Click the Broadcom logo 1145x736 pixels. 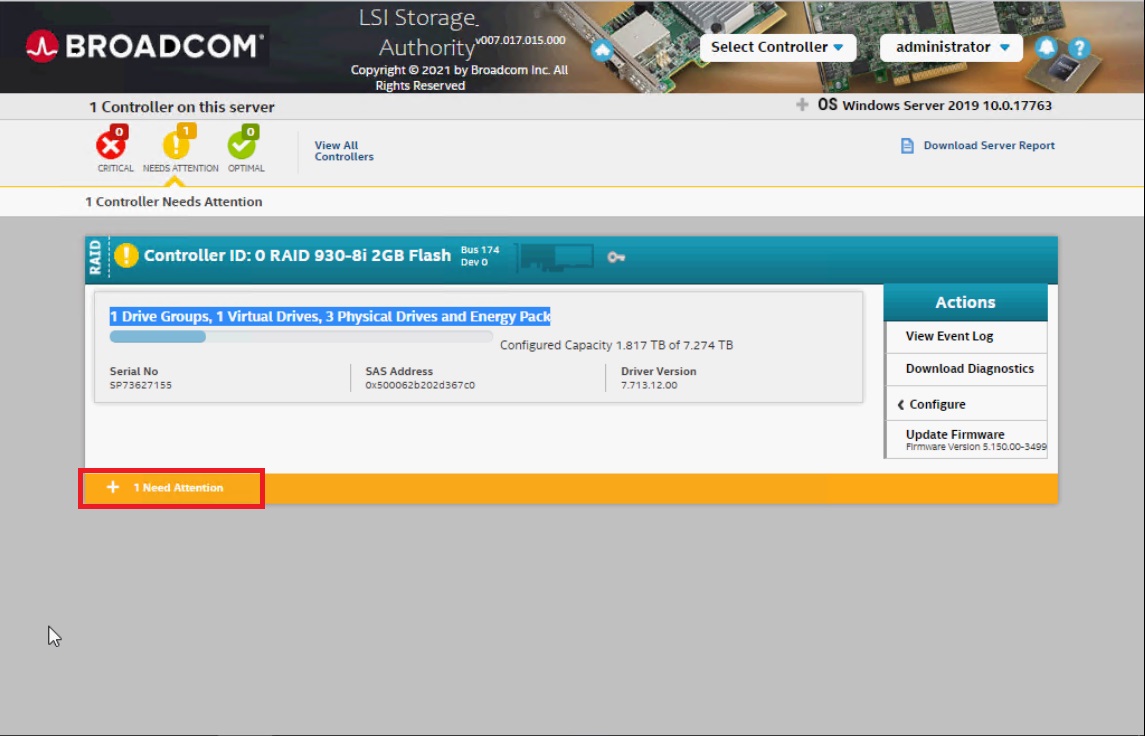click(x=144, y=46)
